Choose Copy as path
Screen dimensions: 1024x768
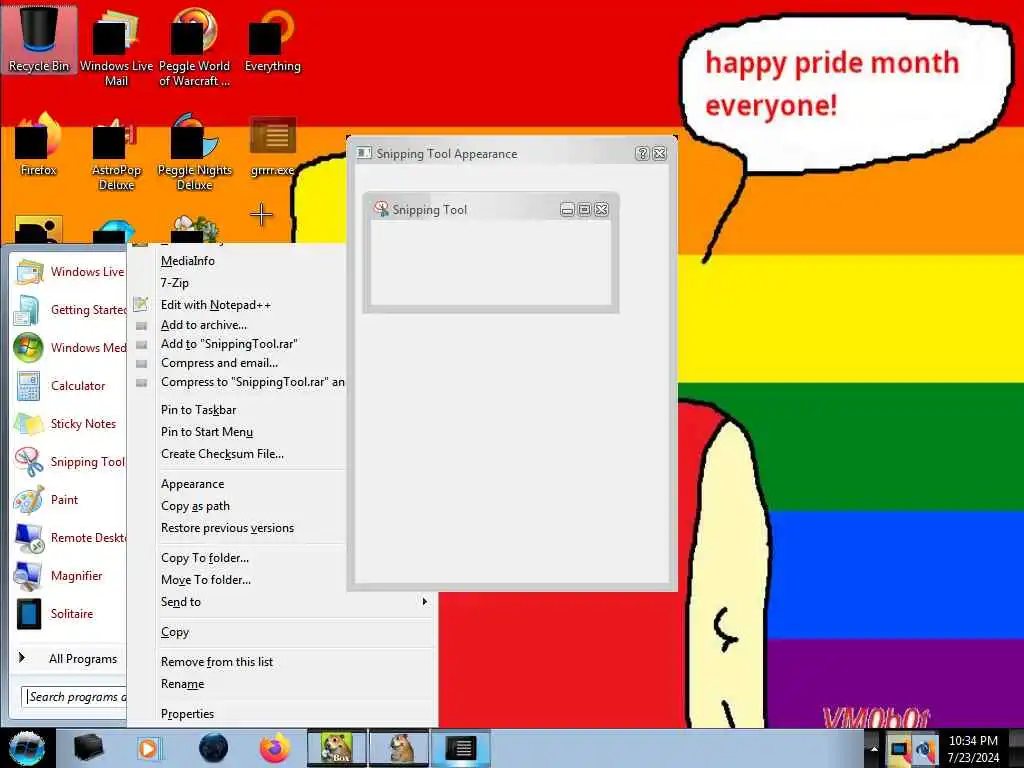tap(195, 506)
